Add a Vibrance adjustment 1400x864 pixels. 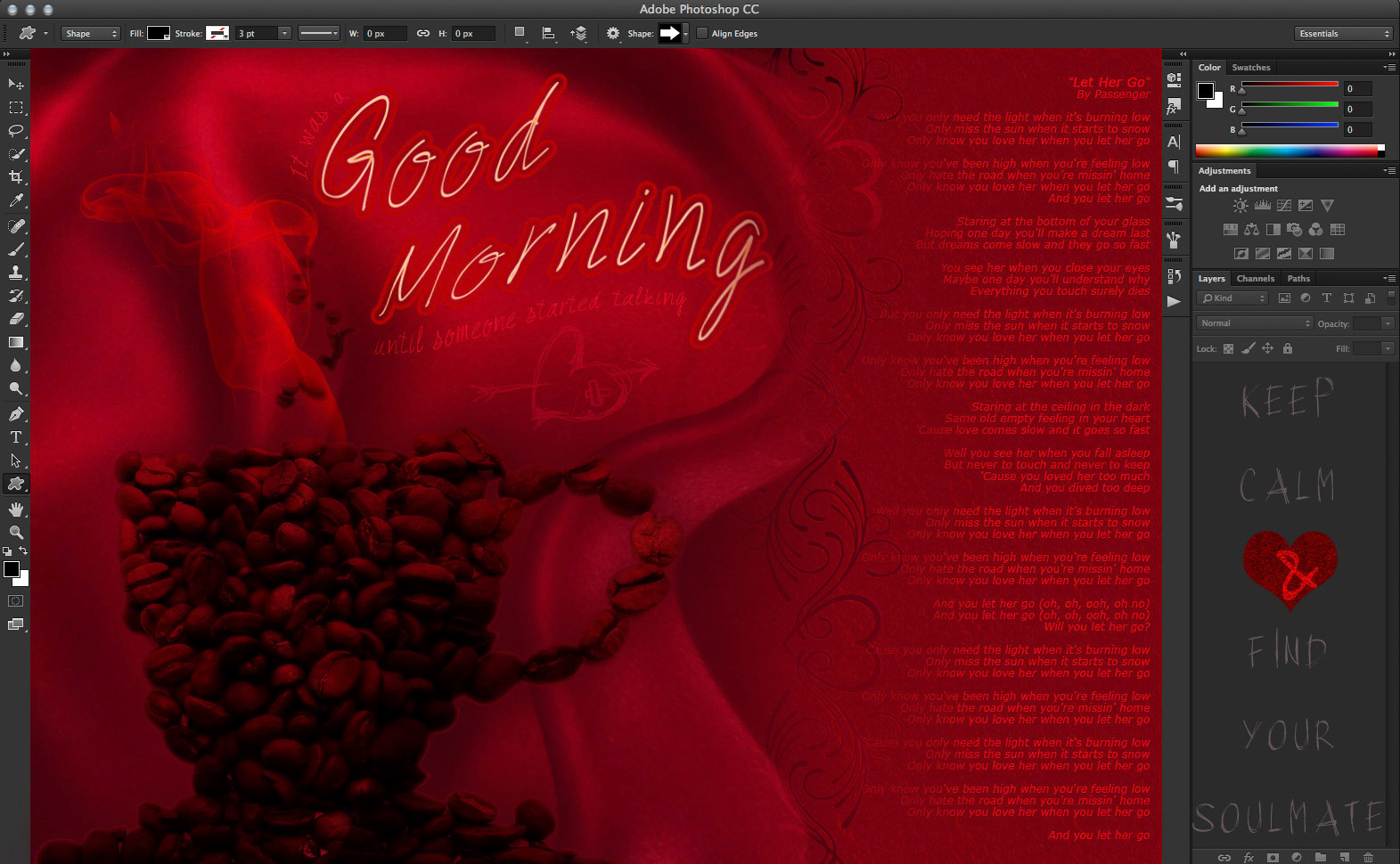[x=1327, y=206]
